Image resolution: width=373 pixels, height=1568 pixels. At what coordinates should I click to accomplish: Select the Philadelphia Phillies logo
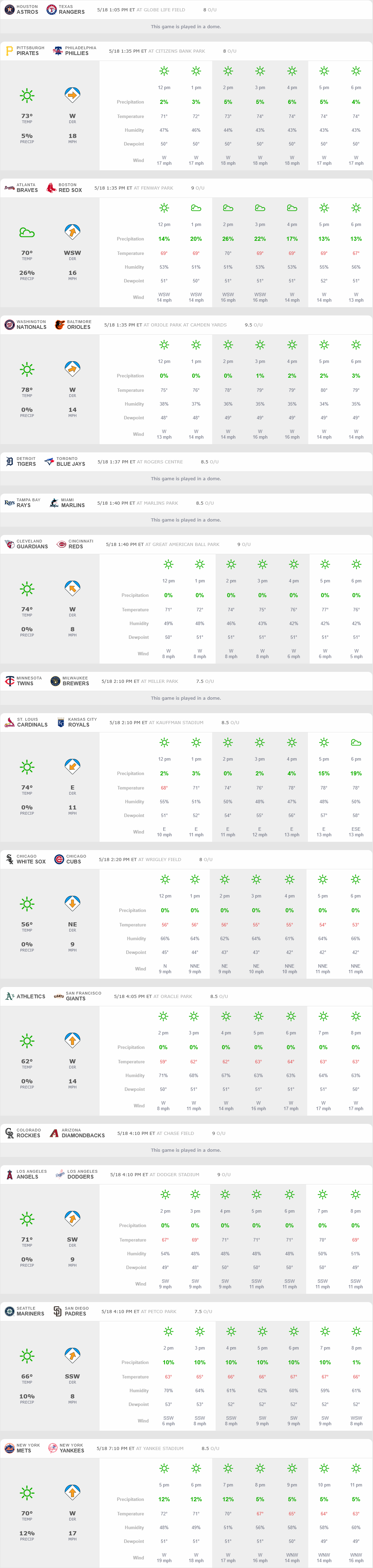[x=58, y=51]
